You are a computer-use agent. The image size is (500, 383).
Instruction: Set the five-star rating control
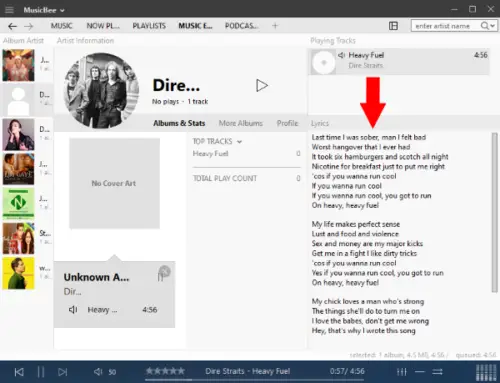point(165,371)
